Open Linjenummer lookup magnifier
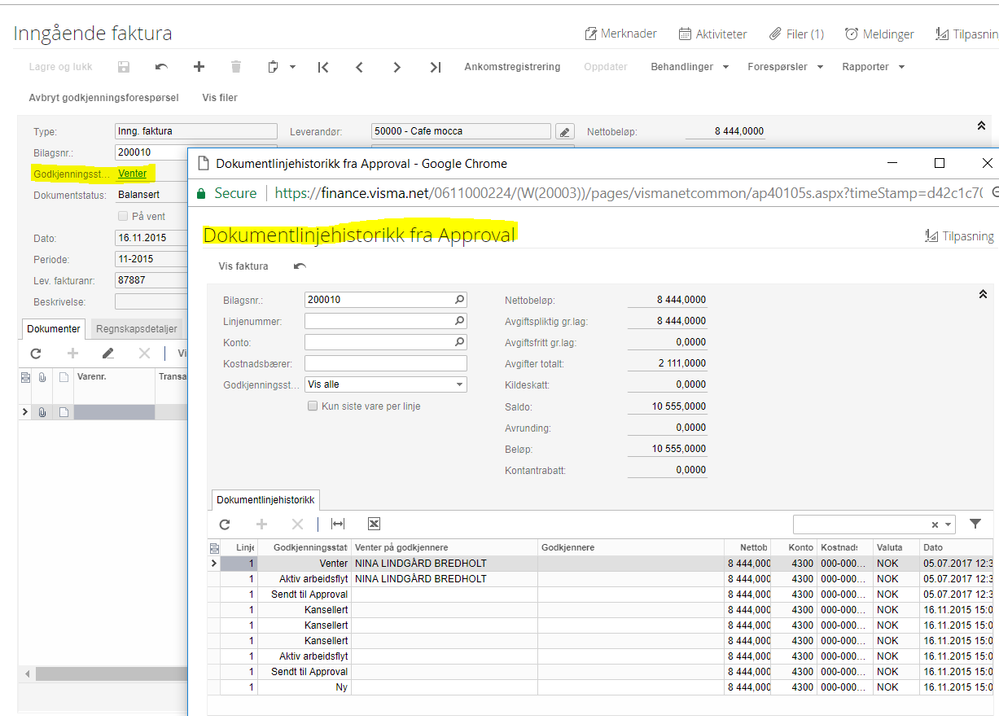 [459, 321]
